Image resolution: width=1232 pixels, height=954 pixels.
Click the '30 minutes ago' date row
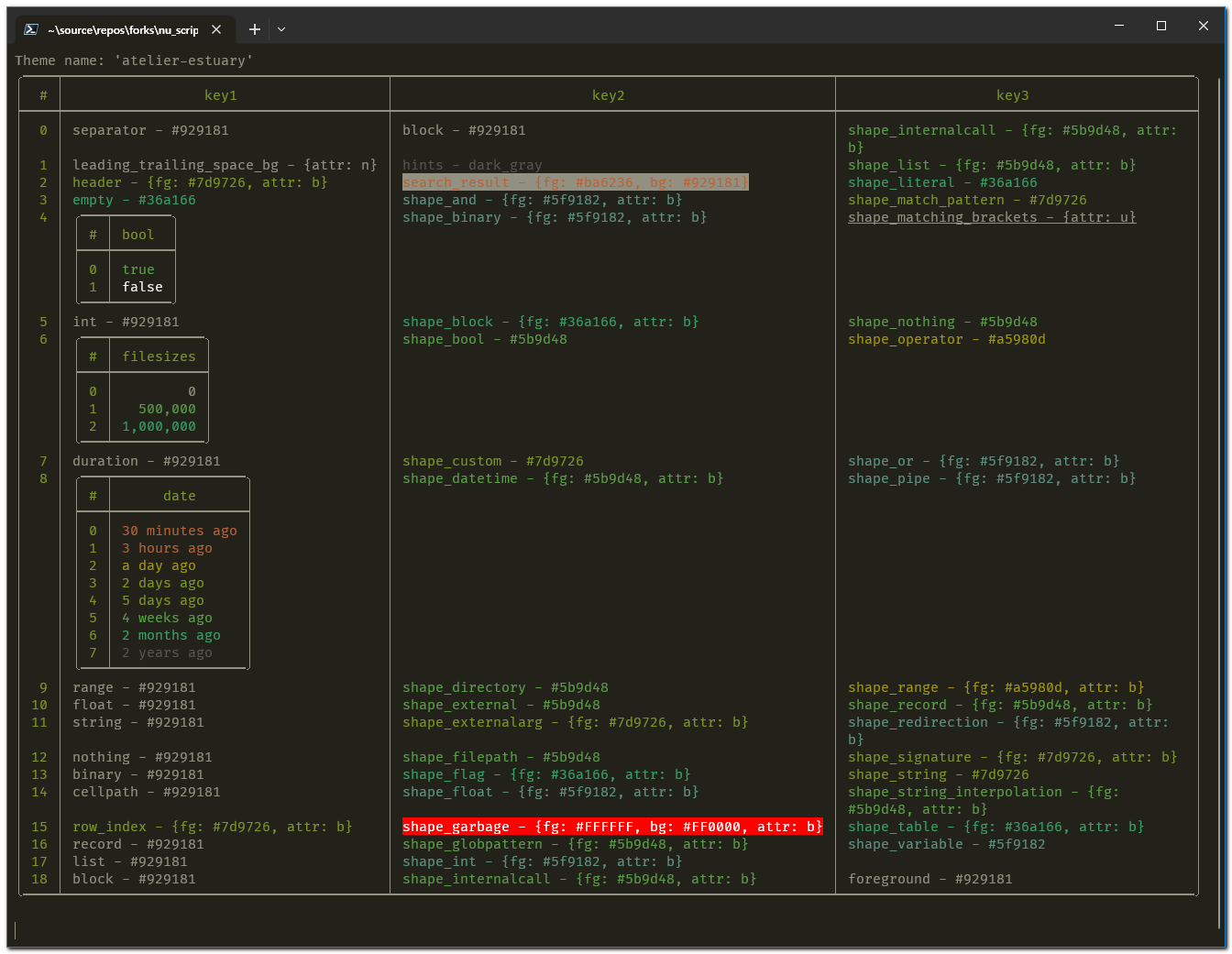[x=180, y=531]
